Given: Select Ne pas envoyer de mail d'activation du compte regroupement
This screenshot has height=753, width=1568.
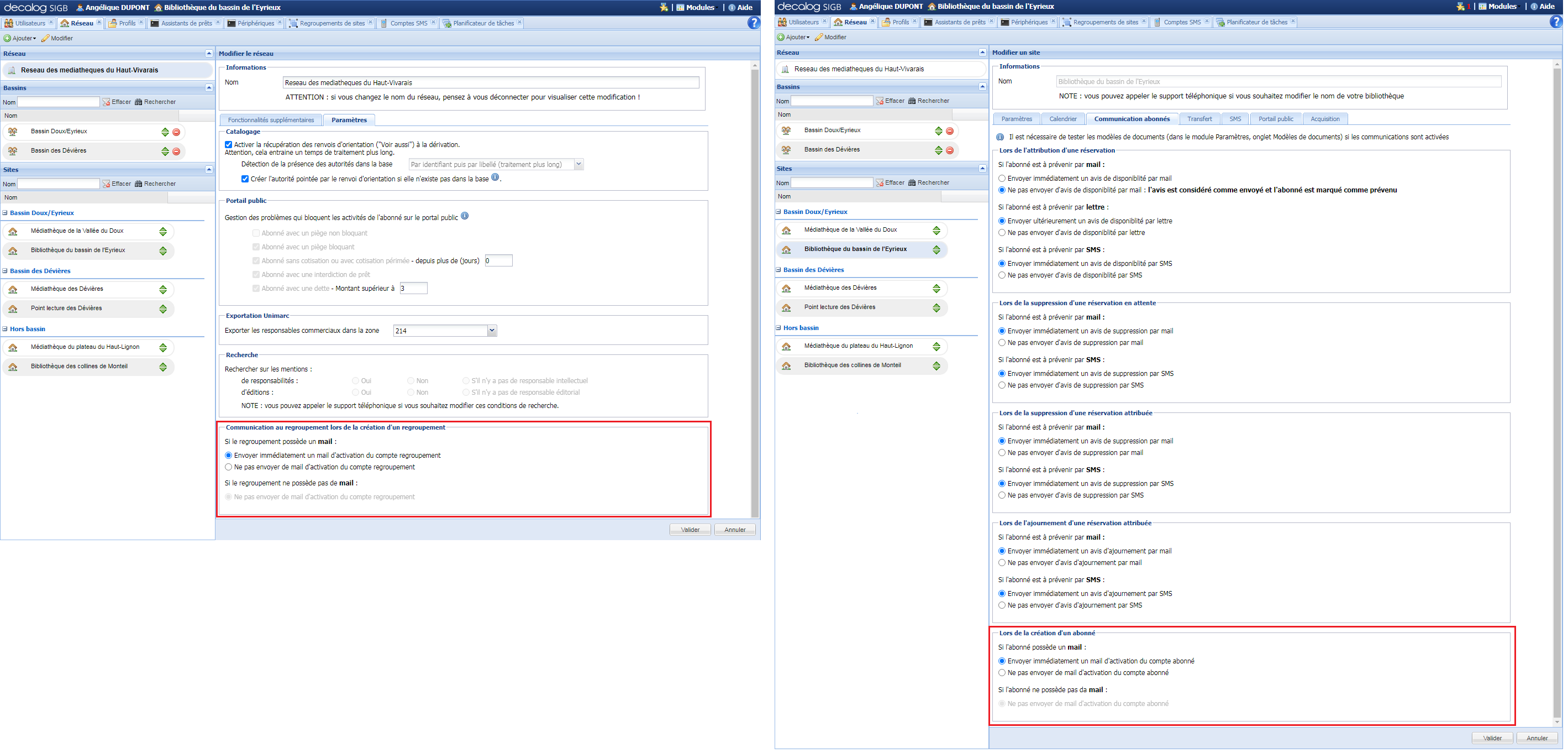Looking at the screenshot, I should [x=228, y=467].
